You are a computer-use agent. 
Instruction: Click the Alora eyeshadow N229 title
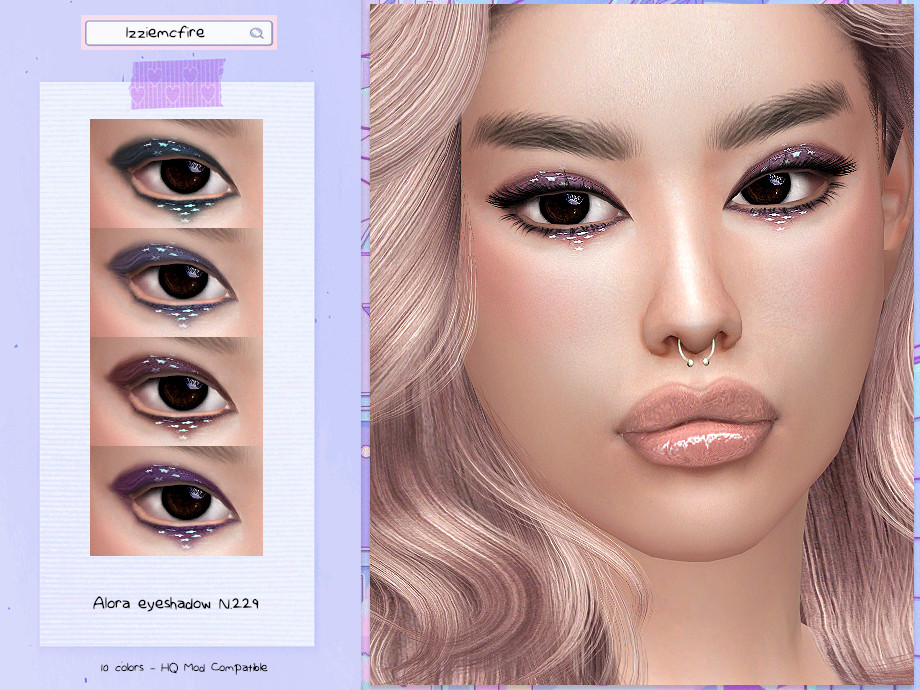[x=177, y=603]
